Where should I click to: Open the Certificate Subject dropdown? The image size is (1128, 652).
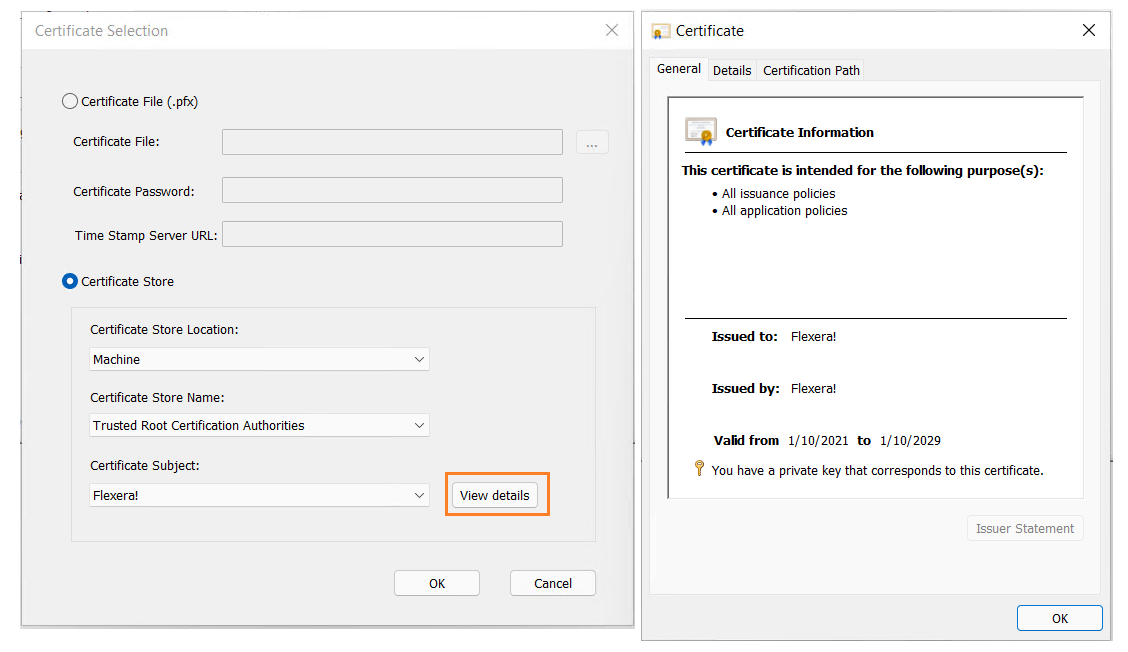(x=259, y=495)
